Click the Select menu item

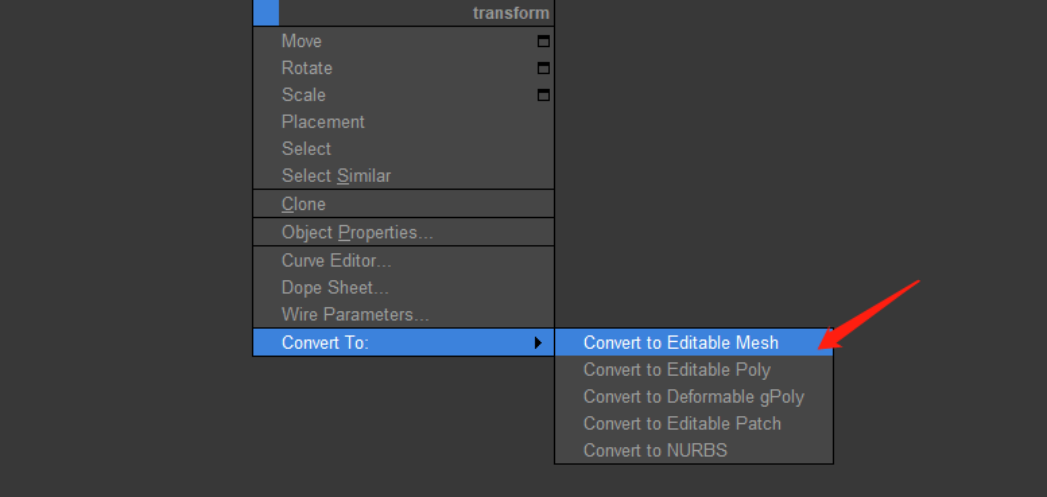pyautogui.click(x=306, y=149)
